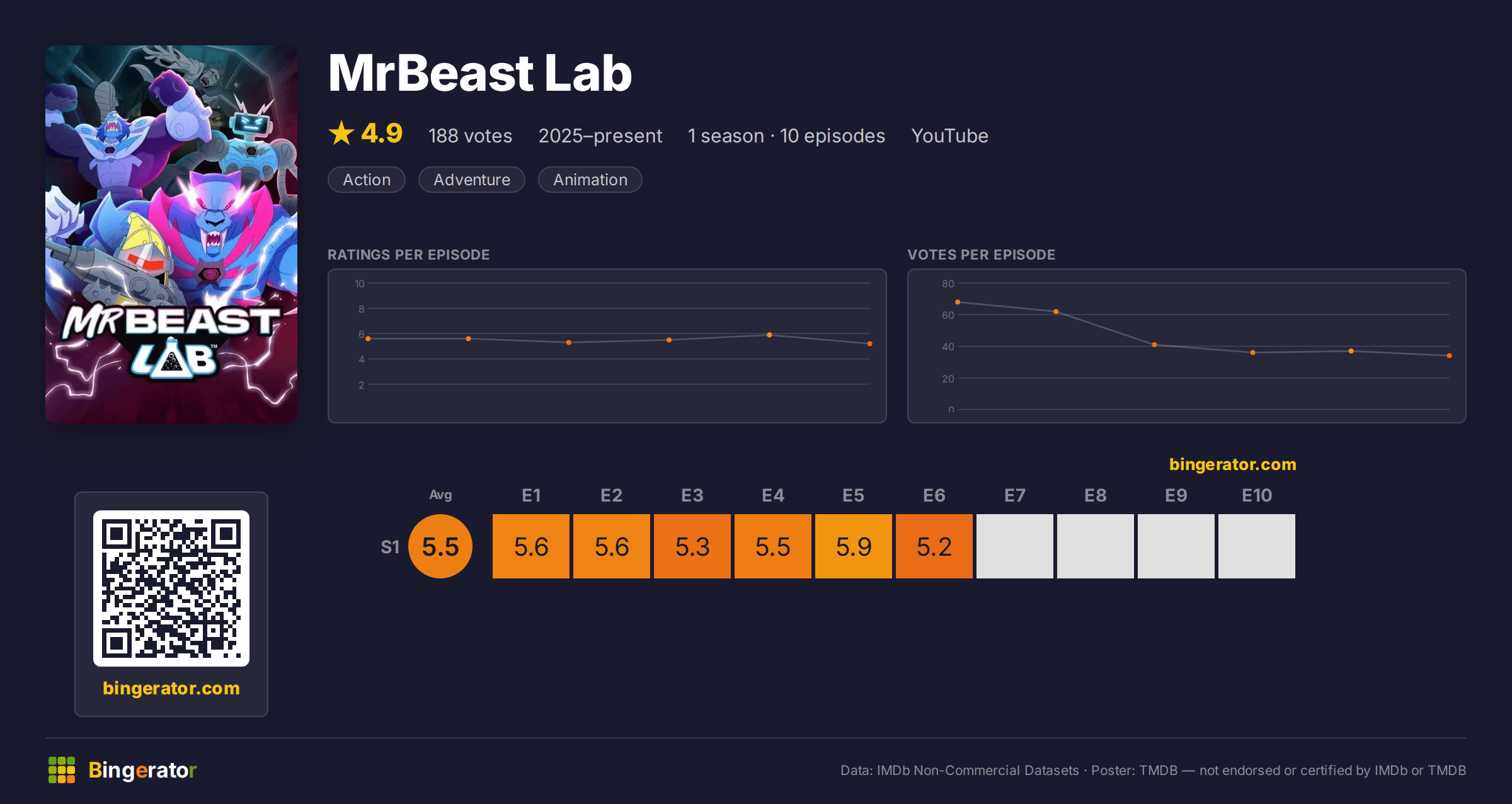
Task: Open bingerator.com link under the QR code
Action: coord(171,688)
